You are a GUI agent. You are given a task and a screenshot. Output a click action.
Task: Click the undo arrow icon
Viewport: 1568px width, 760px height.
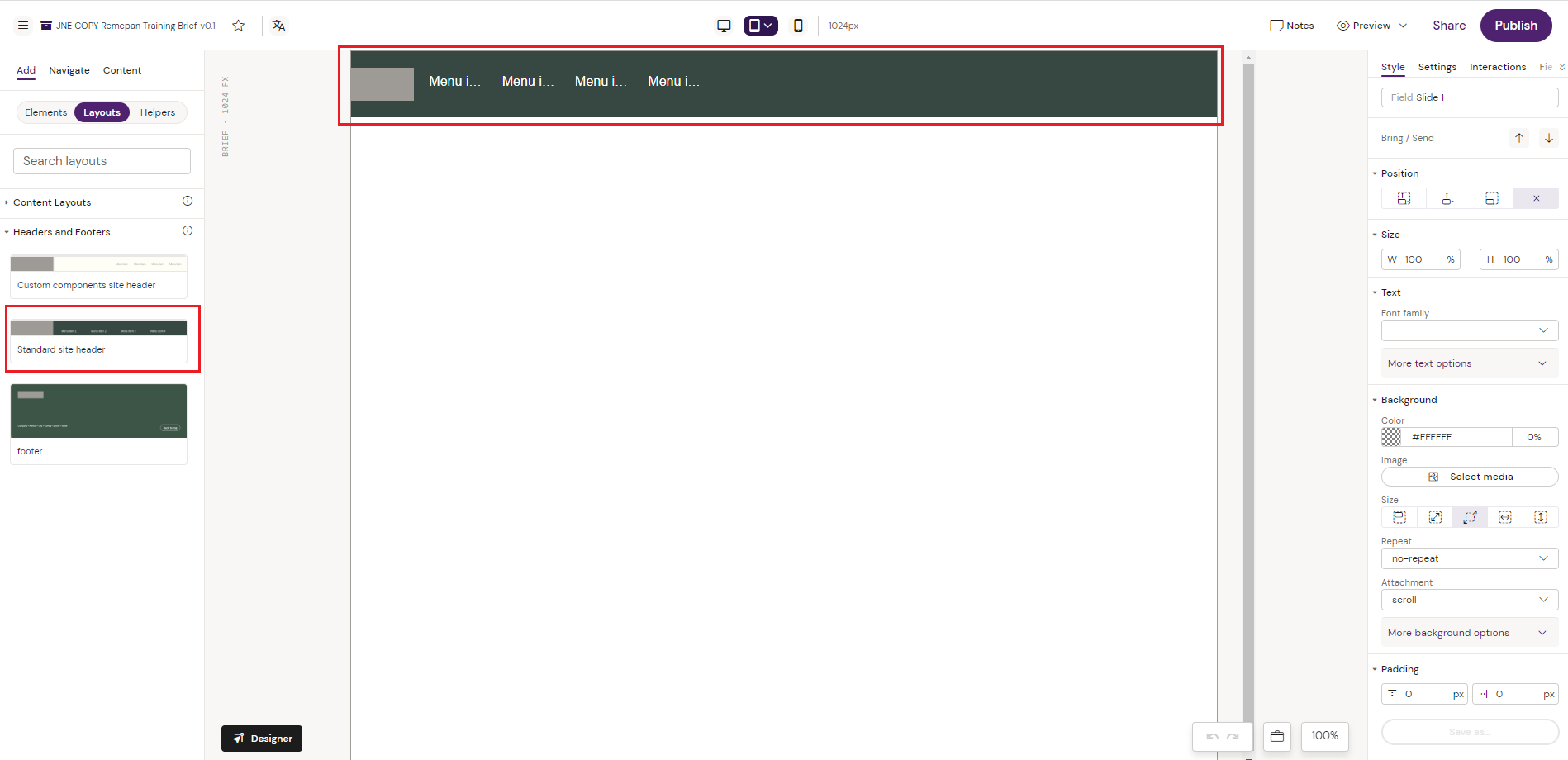pyautogui.click(x=1212, y=736)
